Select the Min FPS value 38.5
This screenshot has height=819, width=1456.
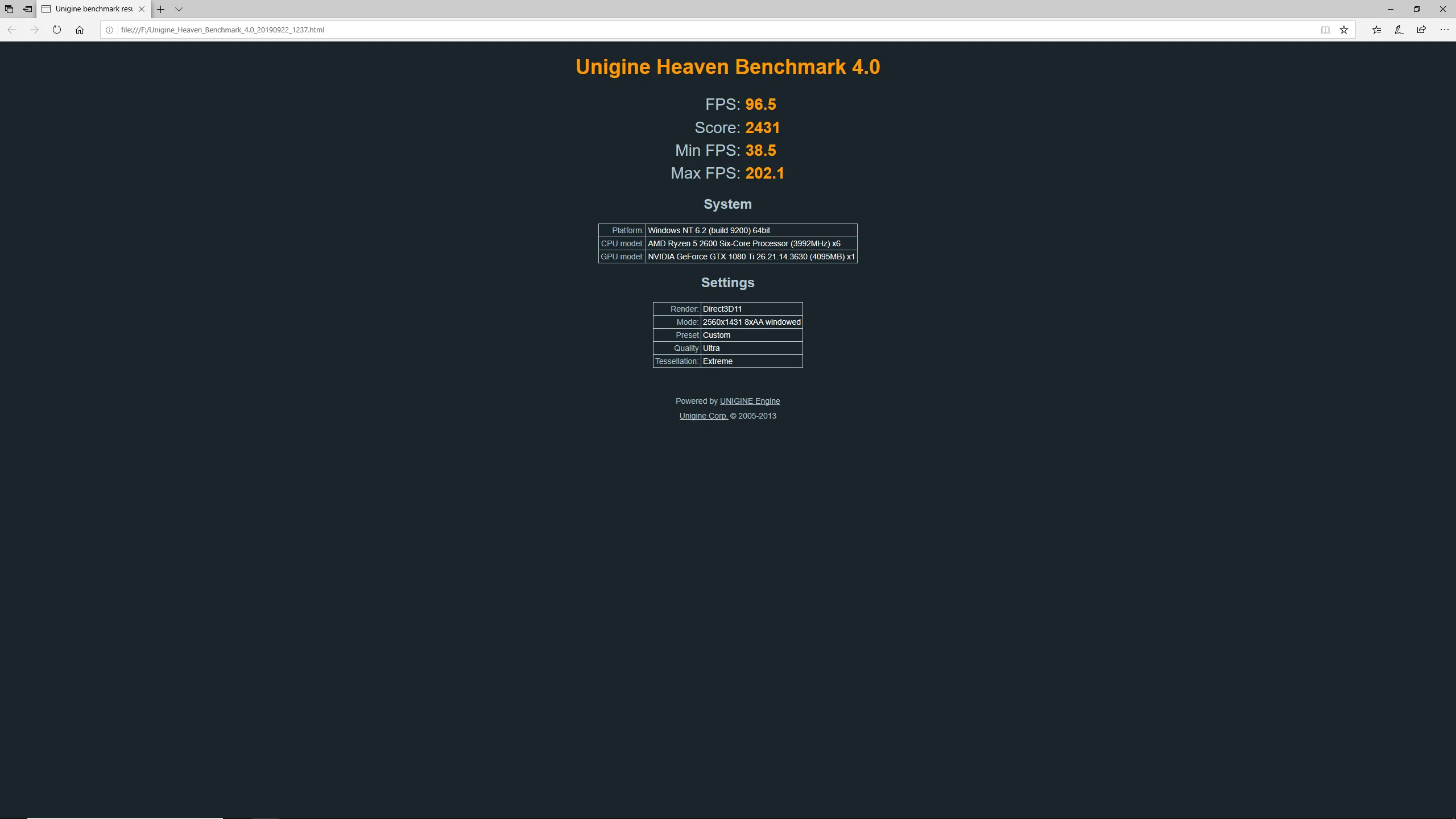click(760, 151)
